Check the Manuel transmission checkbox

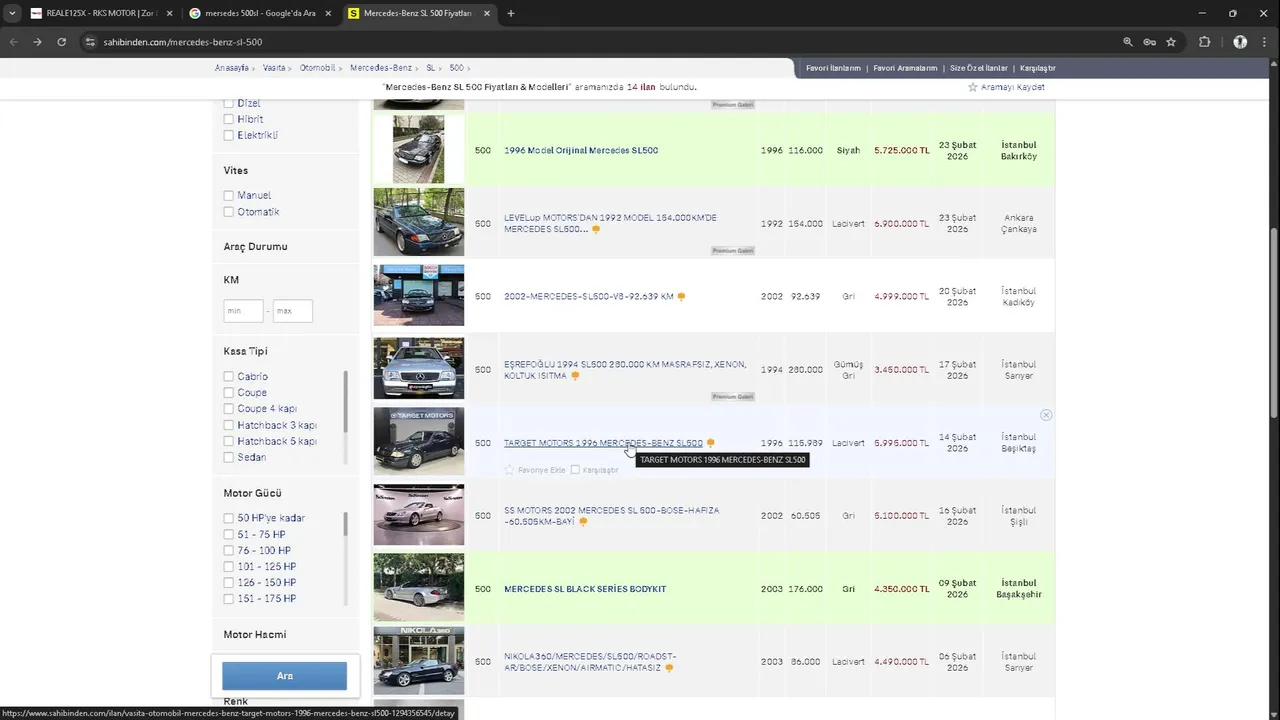(229, 196)
